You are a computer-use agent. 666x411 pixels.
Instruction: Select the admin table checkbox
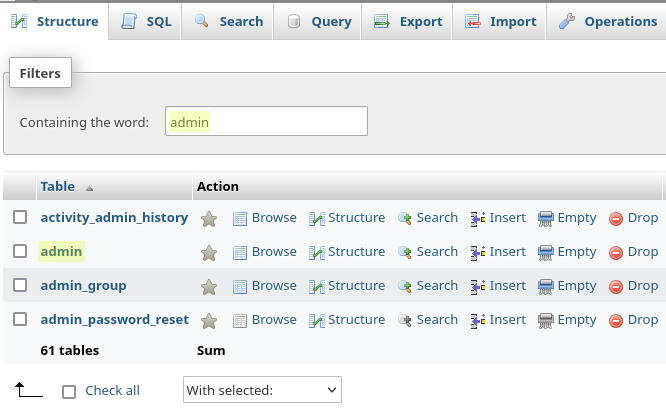tap(20, 251)
